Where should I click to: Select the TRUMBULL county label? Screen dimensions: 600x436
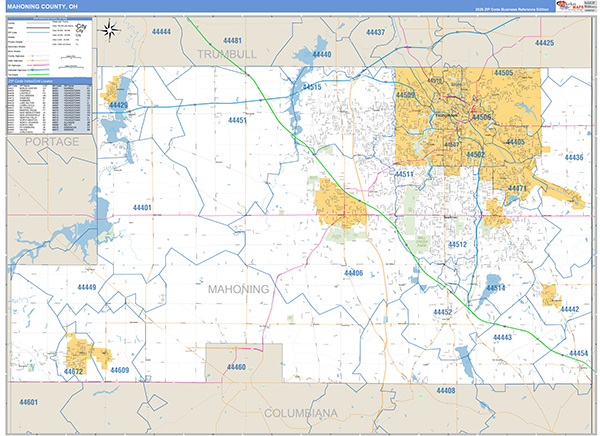tap(227, 54)
